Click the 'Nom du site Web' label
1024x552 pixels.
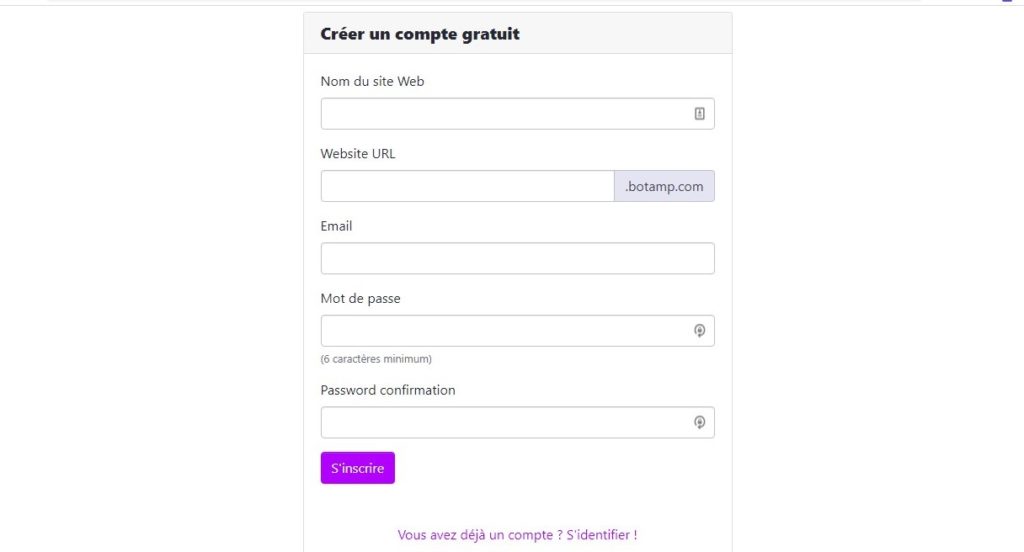[372, 82]
